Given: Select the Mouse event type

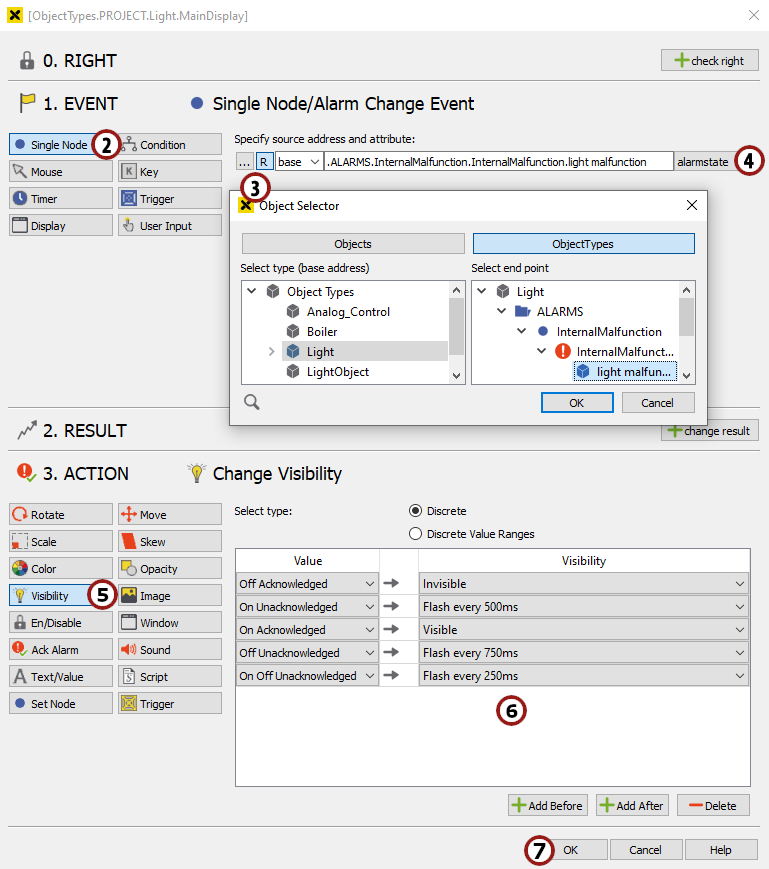Looking at the screenshot, I should 59,172.
